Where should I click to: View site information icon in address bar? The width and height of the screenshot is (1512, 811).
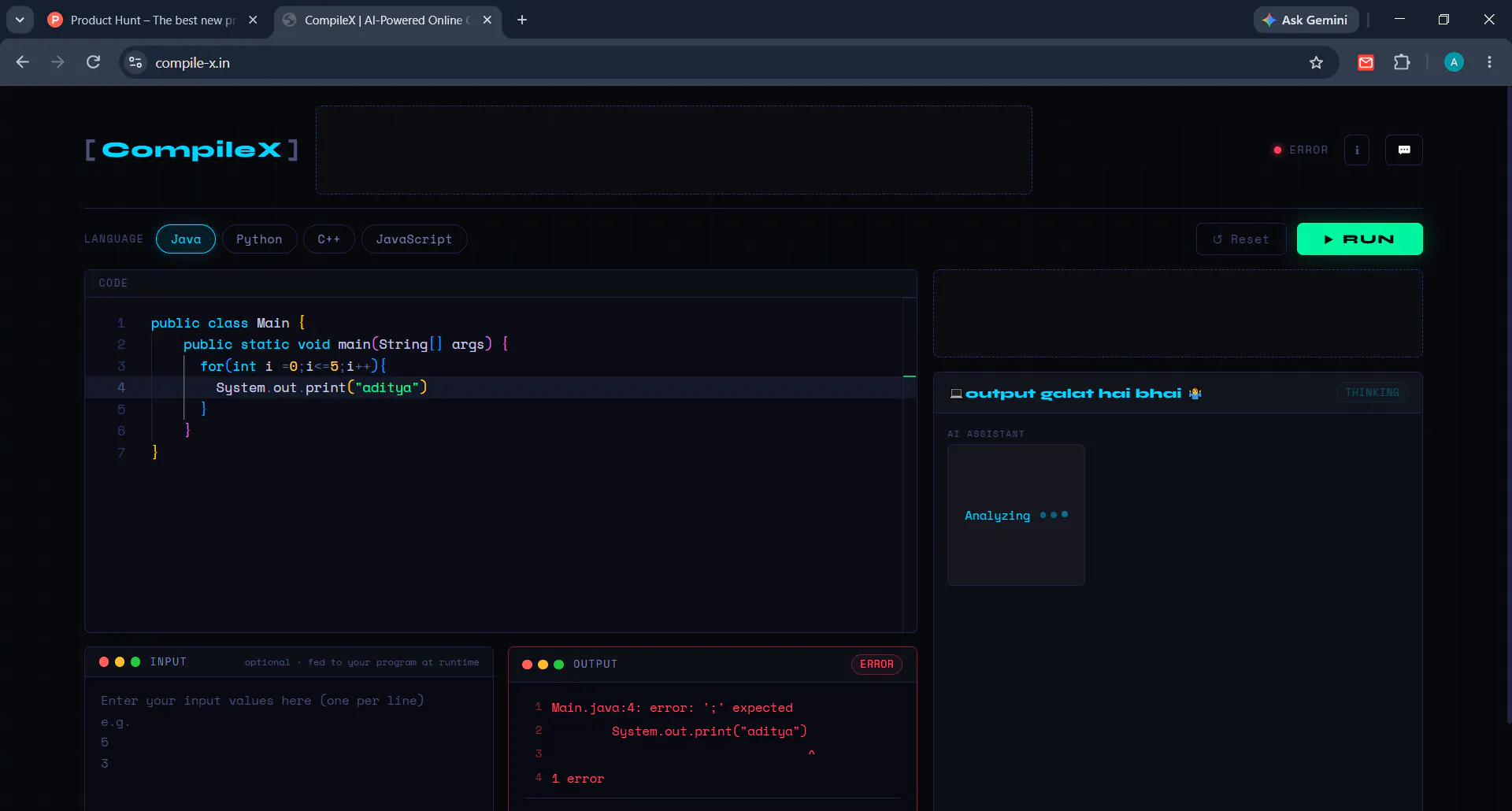coord(135,62)
